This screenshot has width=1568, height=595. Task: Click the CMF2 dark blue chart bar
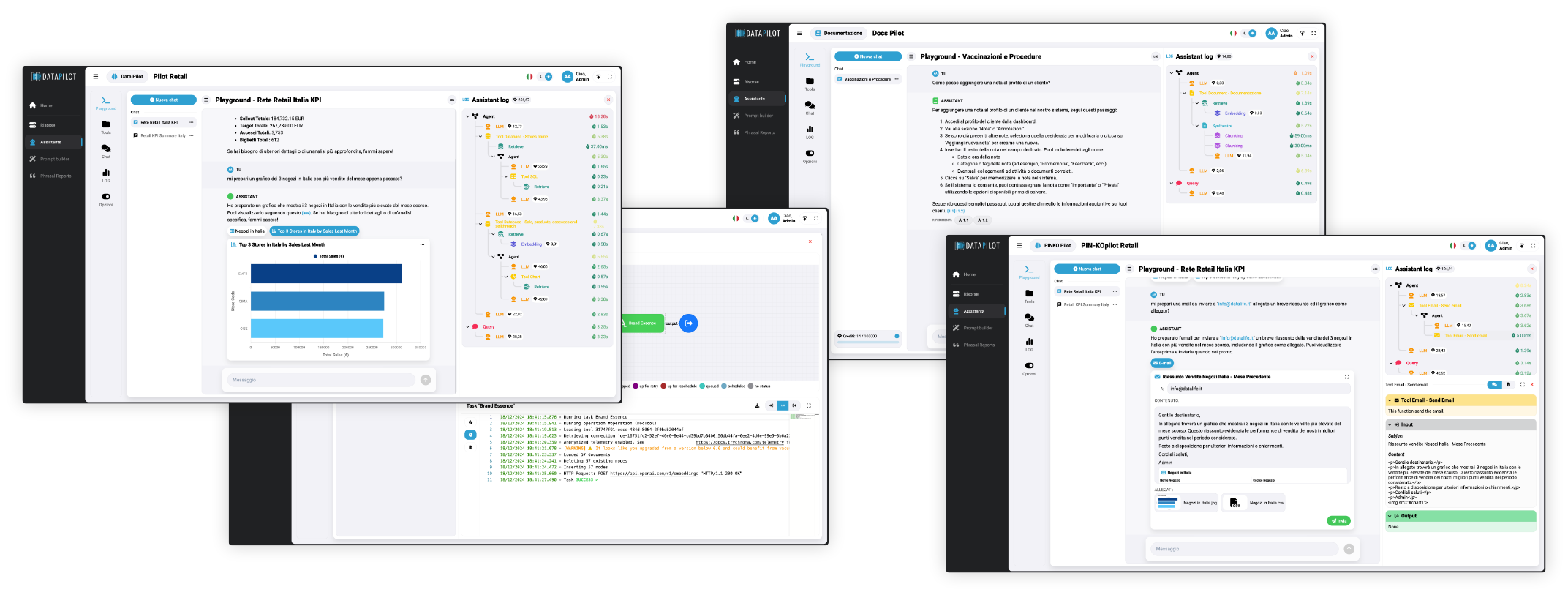[326, 274]
